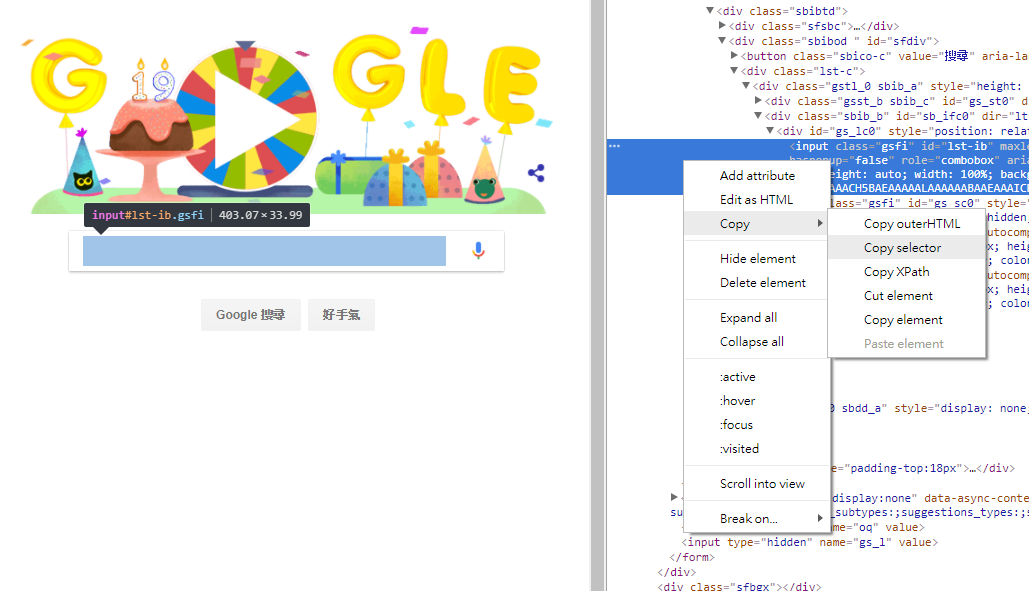Select the closing </form> tag row

click(692, 558)
